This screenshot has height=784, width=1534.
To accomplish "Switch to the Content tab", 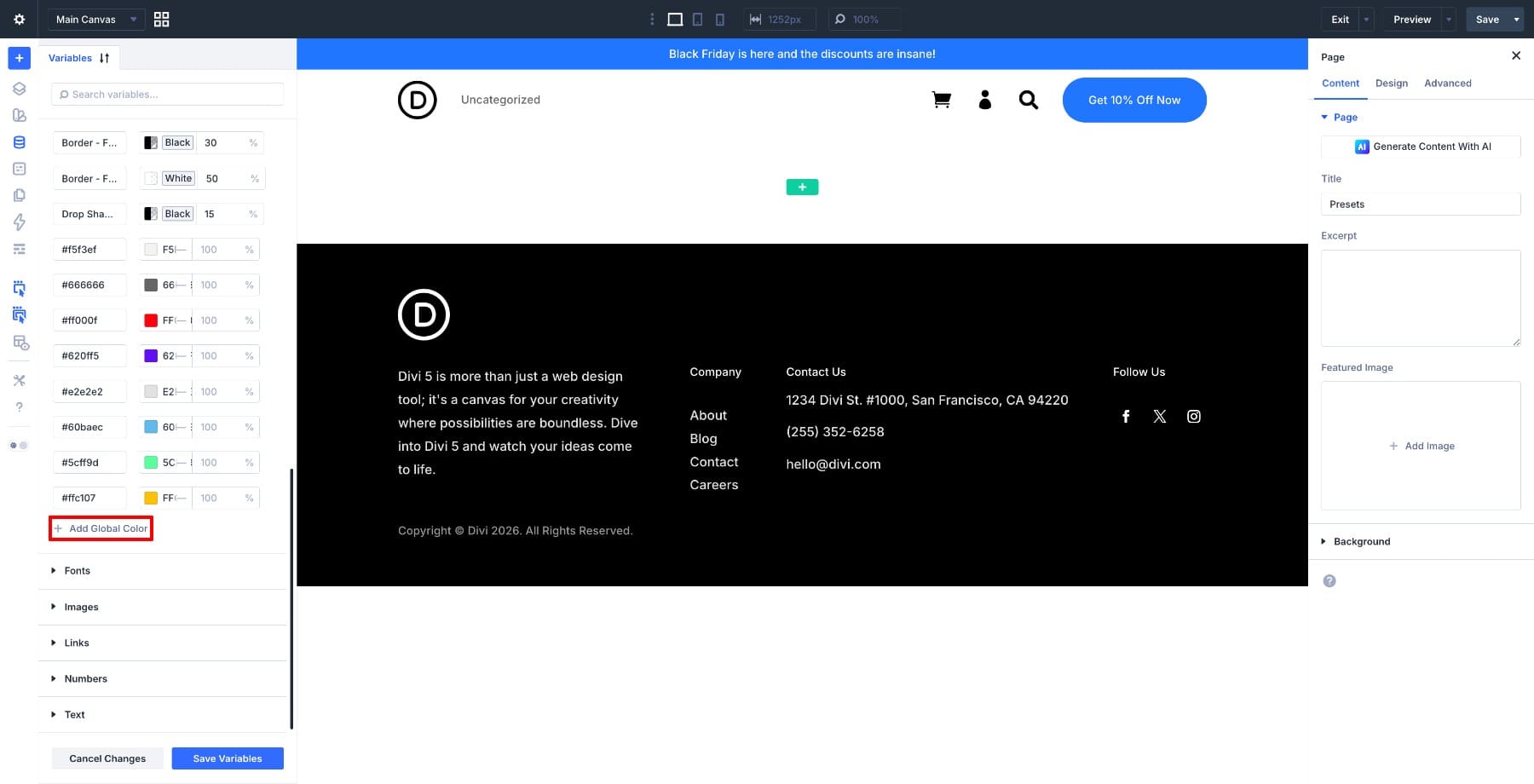I will [1341, 84].
